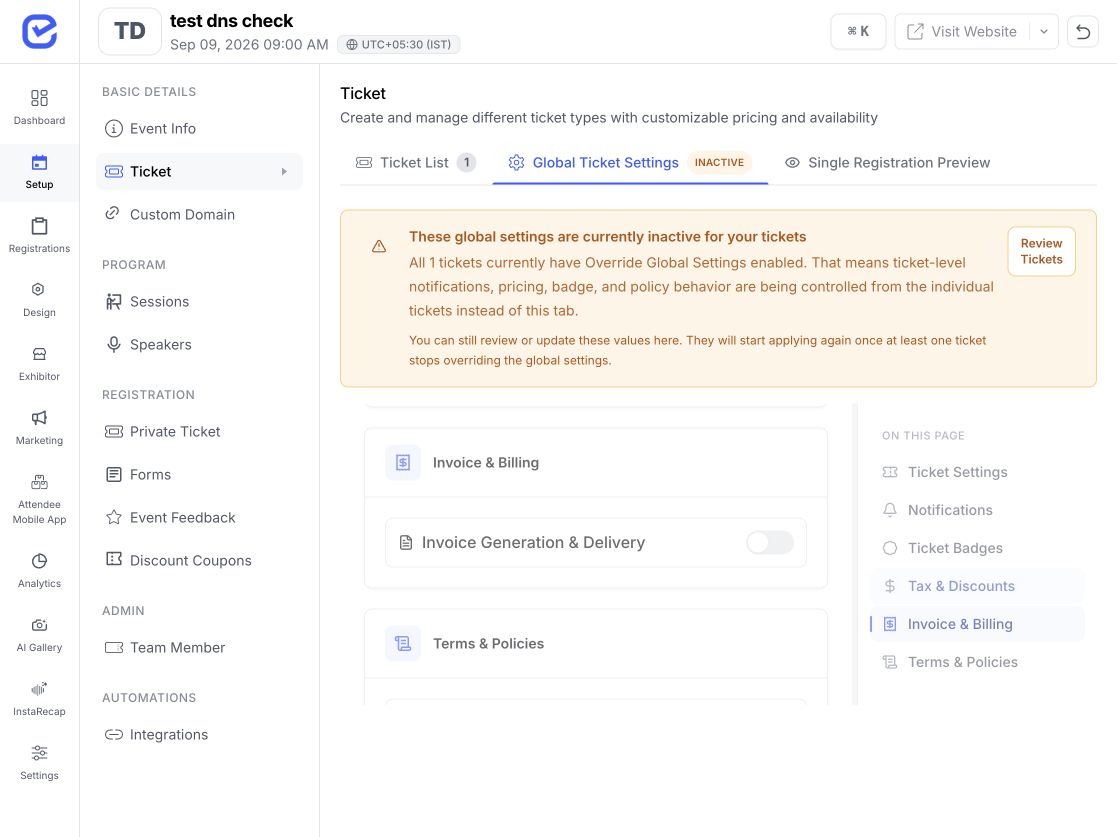Click Visit Website button

(962, 31)
